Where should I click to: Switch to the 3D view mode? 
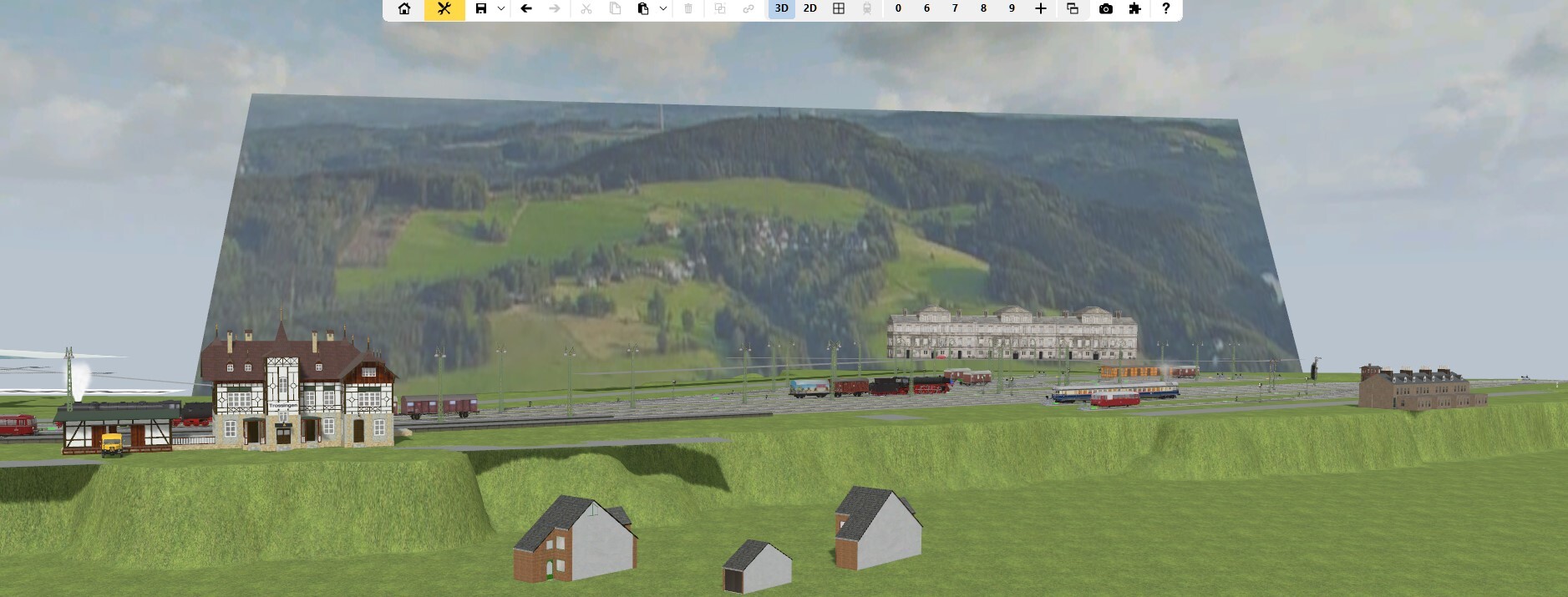coord(782,9)
